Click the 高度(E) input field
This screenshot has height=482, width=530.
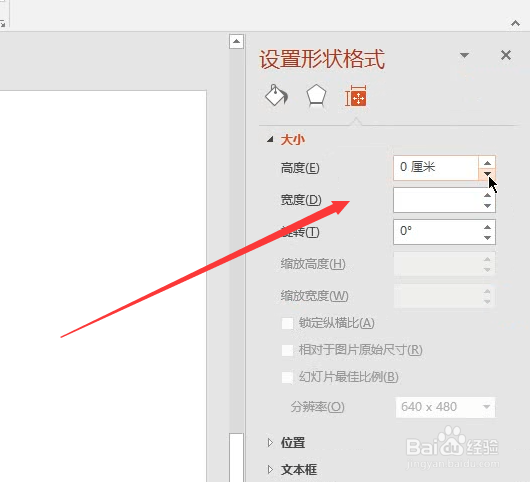click(x=436, y=168)
